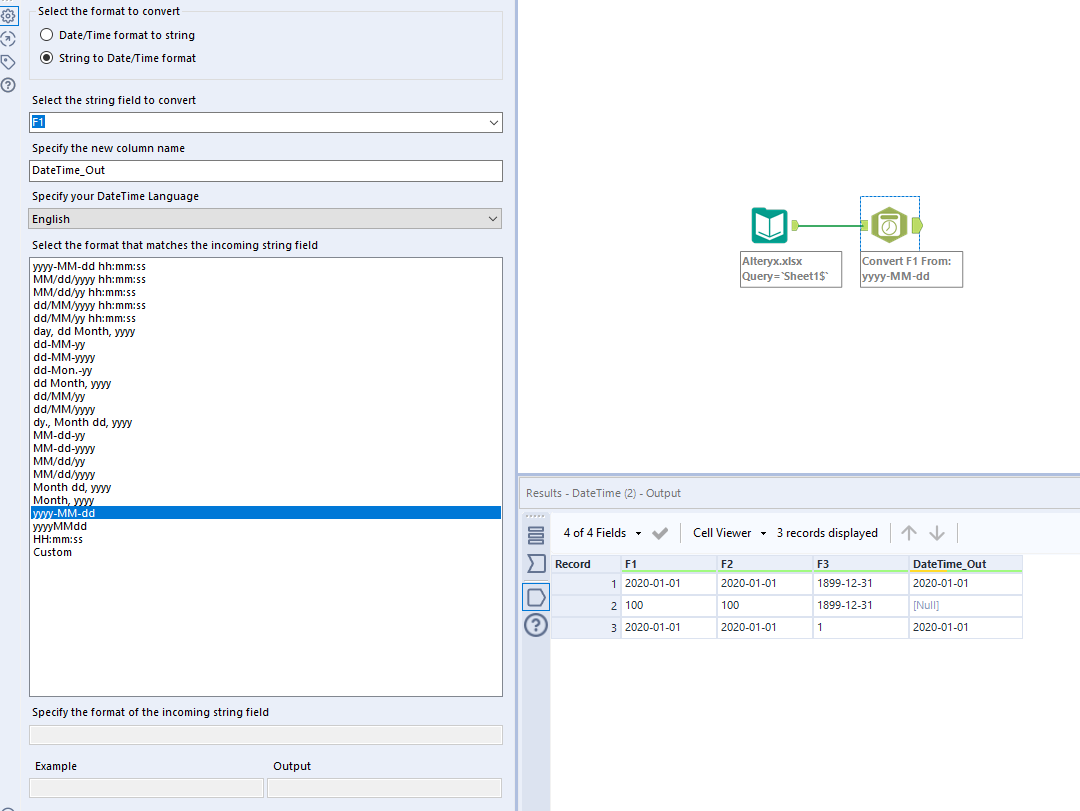Select the DateTime tool on the canvas
The image size is (1080, 811).
coord(889,224)
